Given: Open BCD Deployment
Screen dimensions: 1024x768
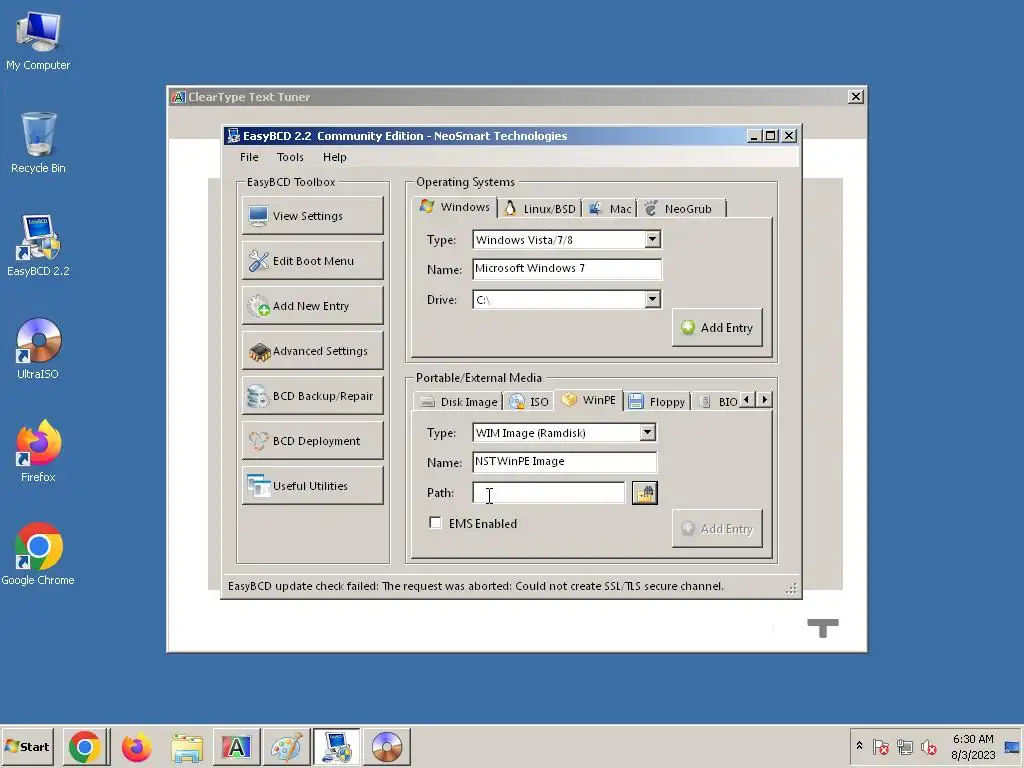Looking at the screenshot, I should coord(312,441).
